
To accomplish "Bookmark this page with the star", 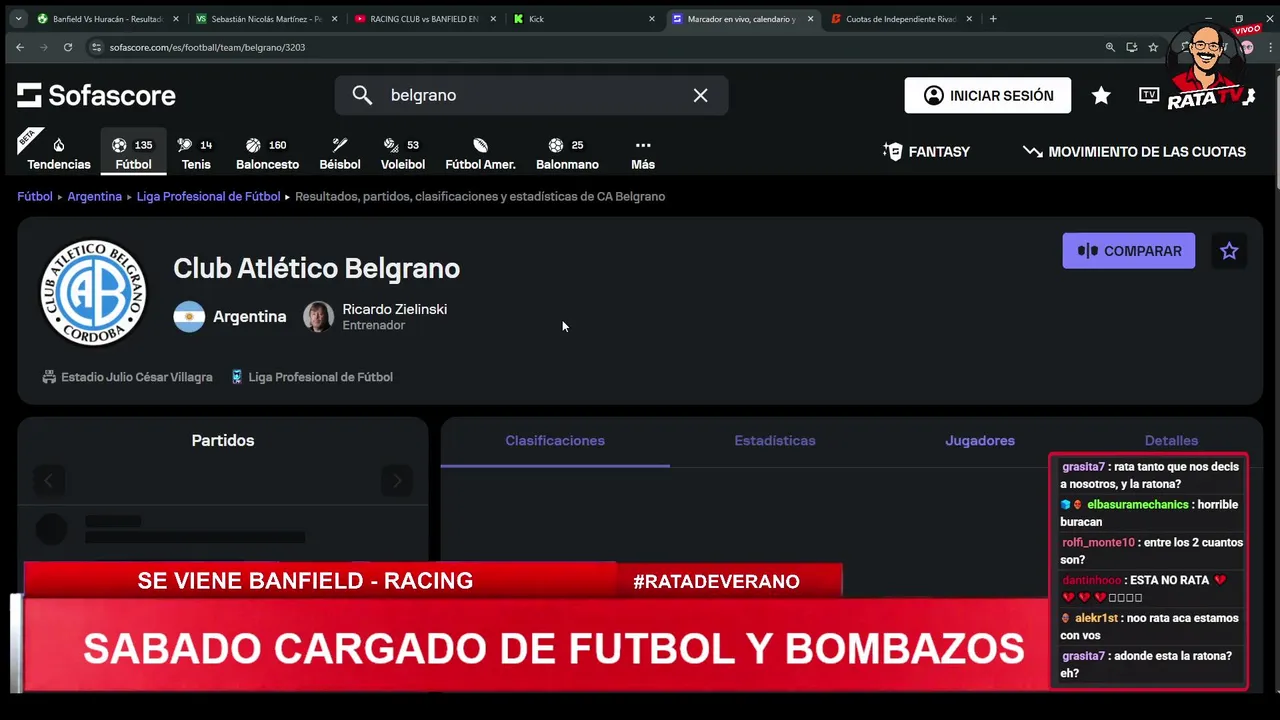I will (1153, 47).
